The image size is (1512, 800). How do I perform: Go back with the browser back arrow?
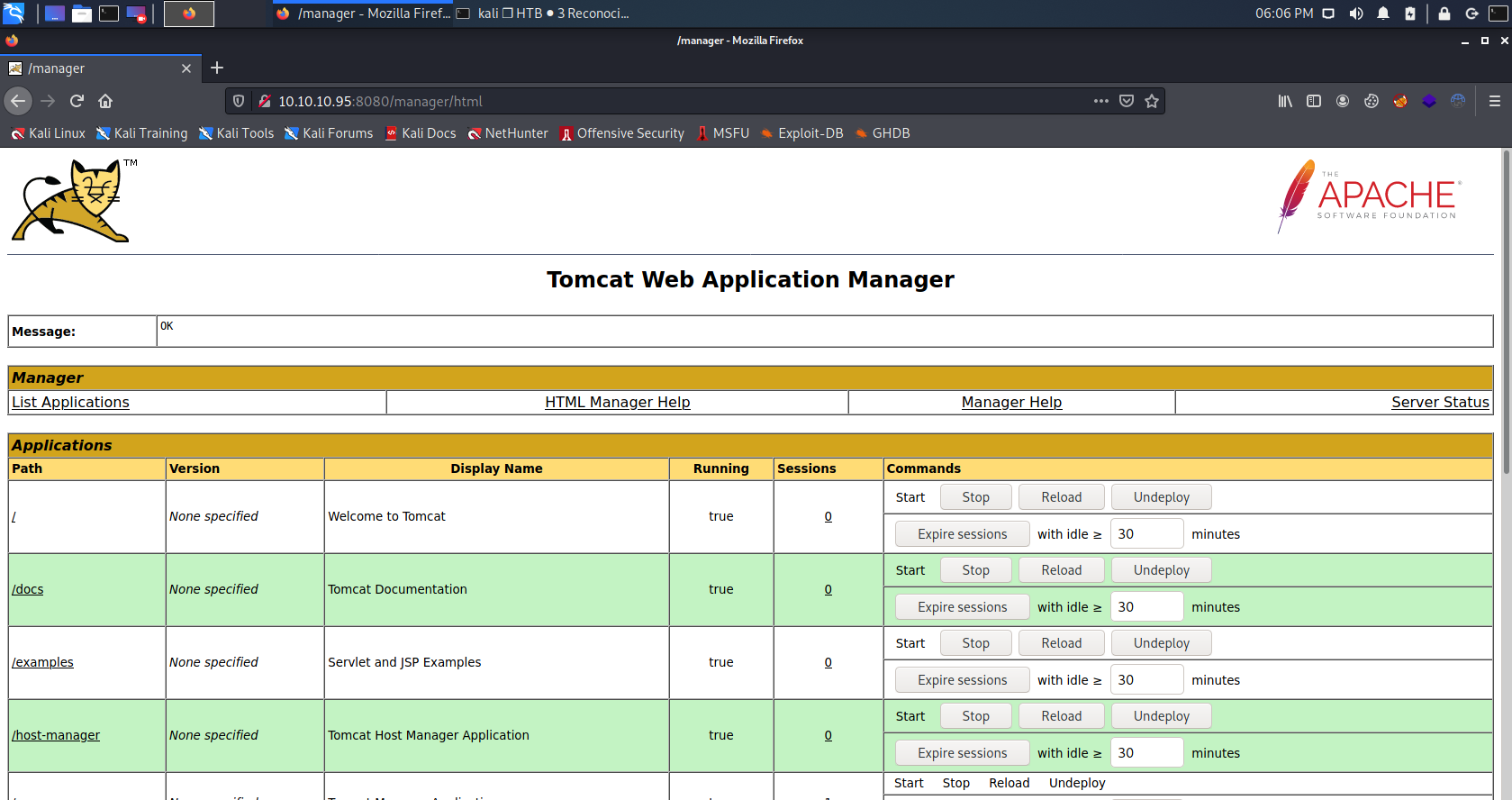pyautogui.click(x=18, y=101)
